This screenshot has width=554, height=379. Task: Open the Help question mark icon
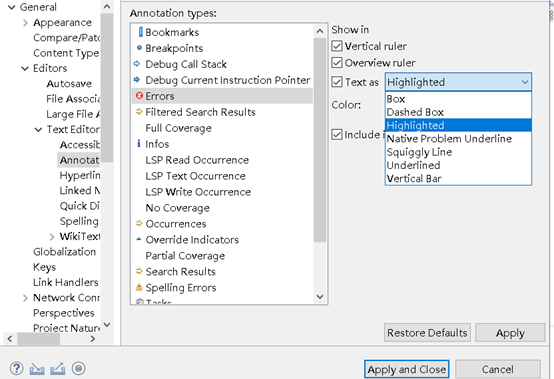pyautogui.click(x=16, y=368)
